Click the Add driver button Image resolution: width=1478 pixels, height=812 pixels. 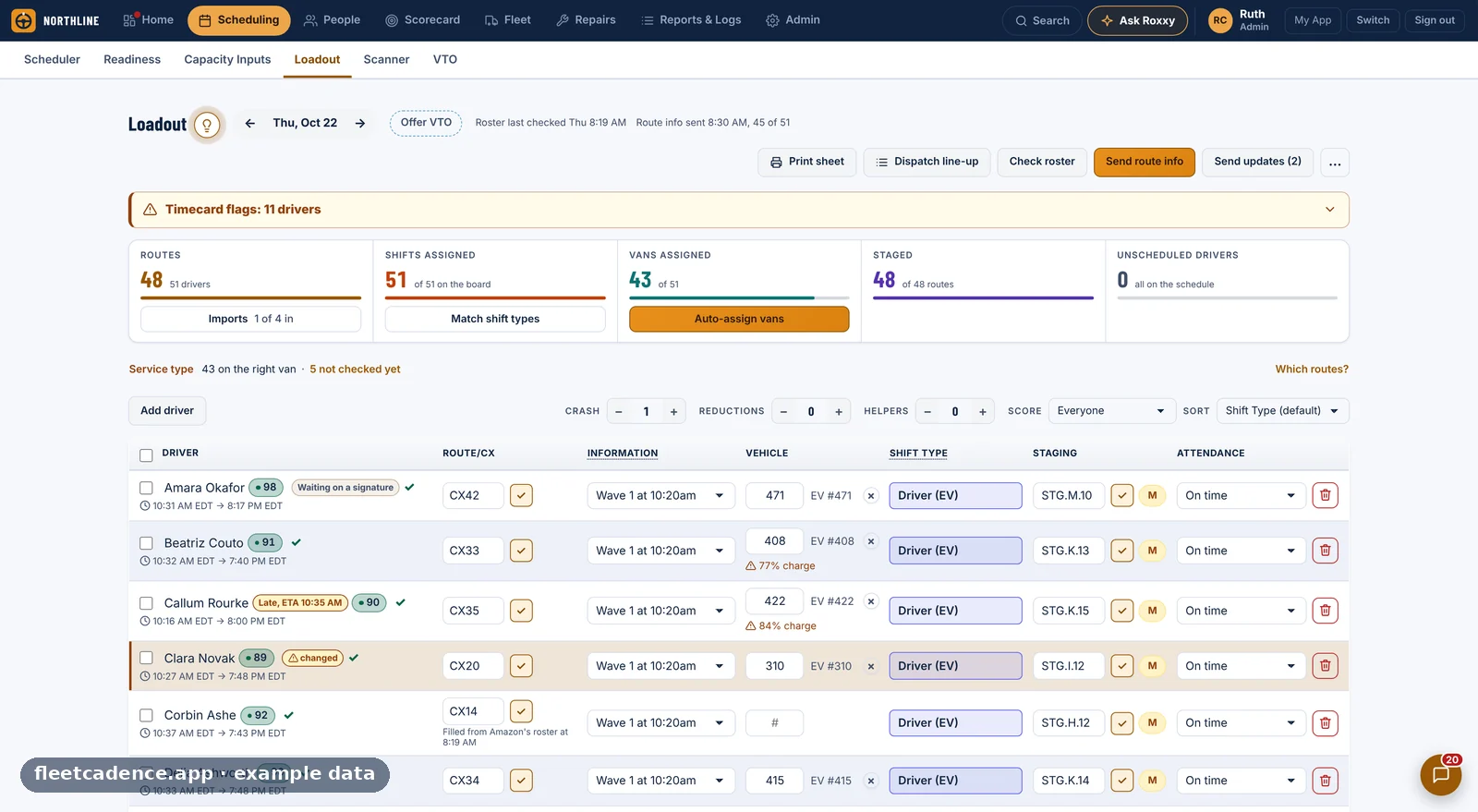167,411
